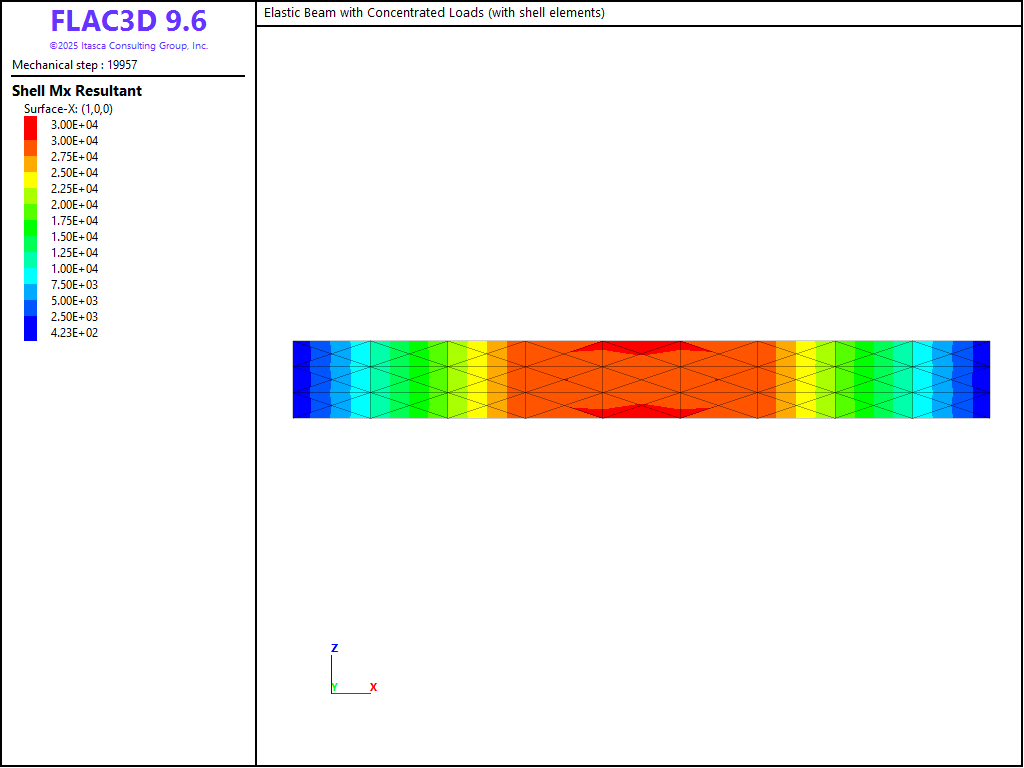1024x768 pixels.
Task: Select the orange 2.75E+04 legend swatch
Action: (x=31, y=157)
